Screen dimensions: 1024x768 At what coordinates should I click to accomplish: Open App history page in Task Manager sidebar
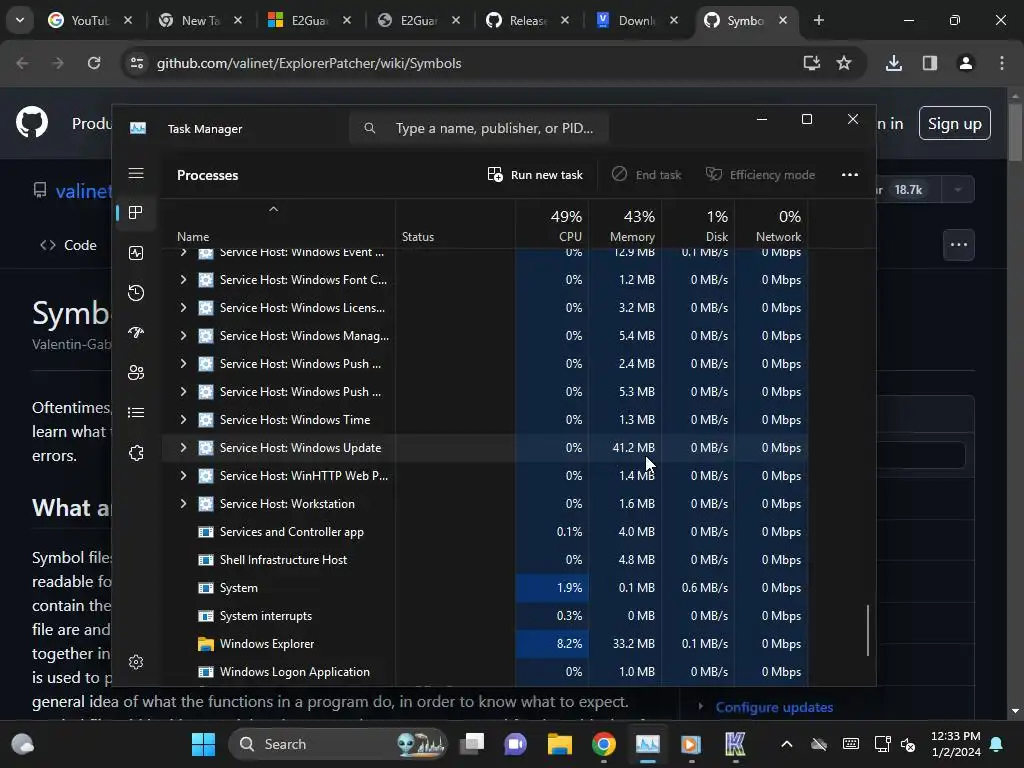point(136,293)
